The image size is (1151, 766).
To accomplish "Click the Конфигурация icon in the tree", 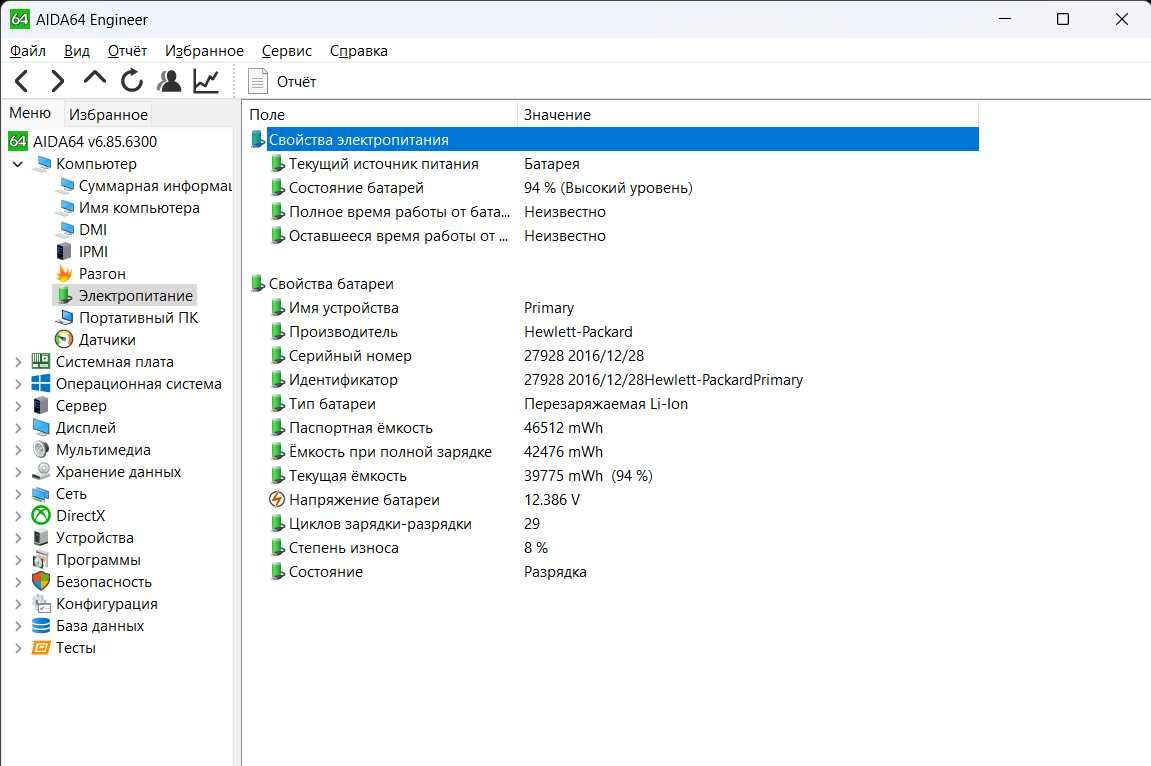I will 41,604.
